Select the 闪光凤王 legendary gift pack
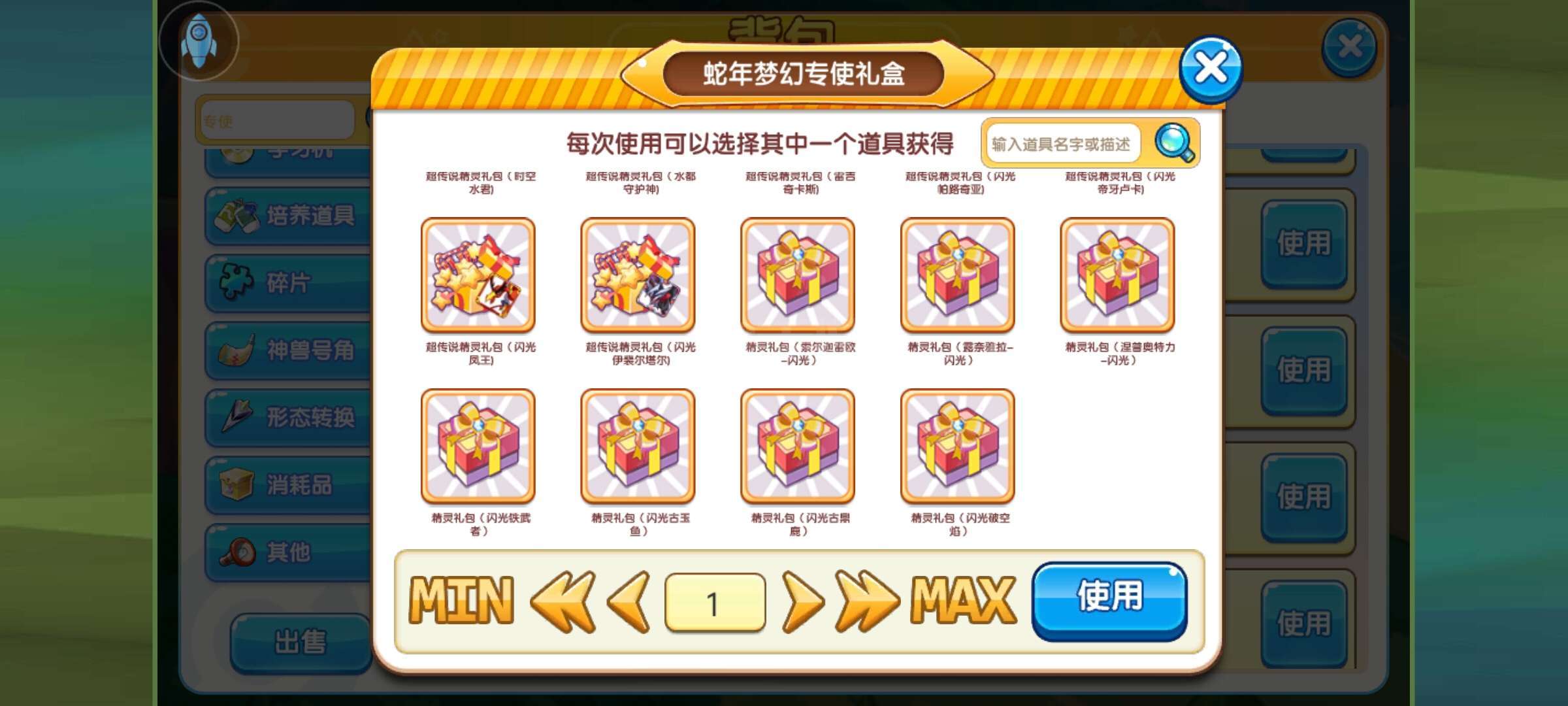Viewport: 1568px width, 706px height. (x=478, y=275)
